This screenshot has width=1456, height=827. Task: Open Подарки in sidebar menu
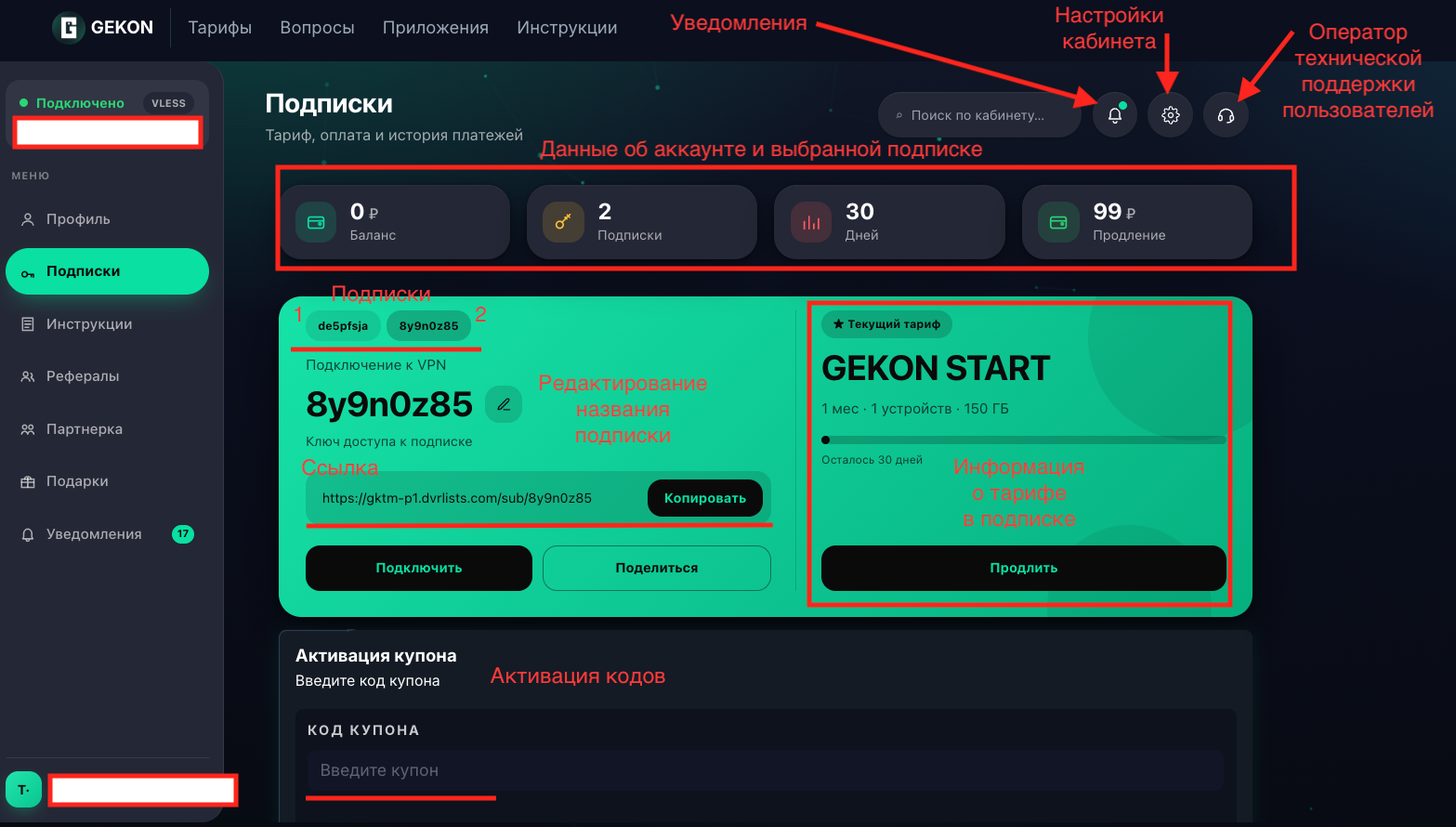(107, 481)
